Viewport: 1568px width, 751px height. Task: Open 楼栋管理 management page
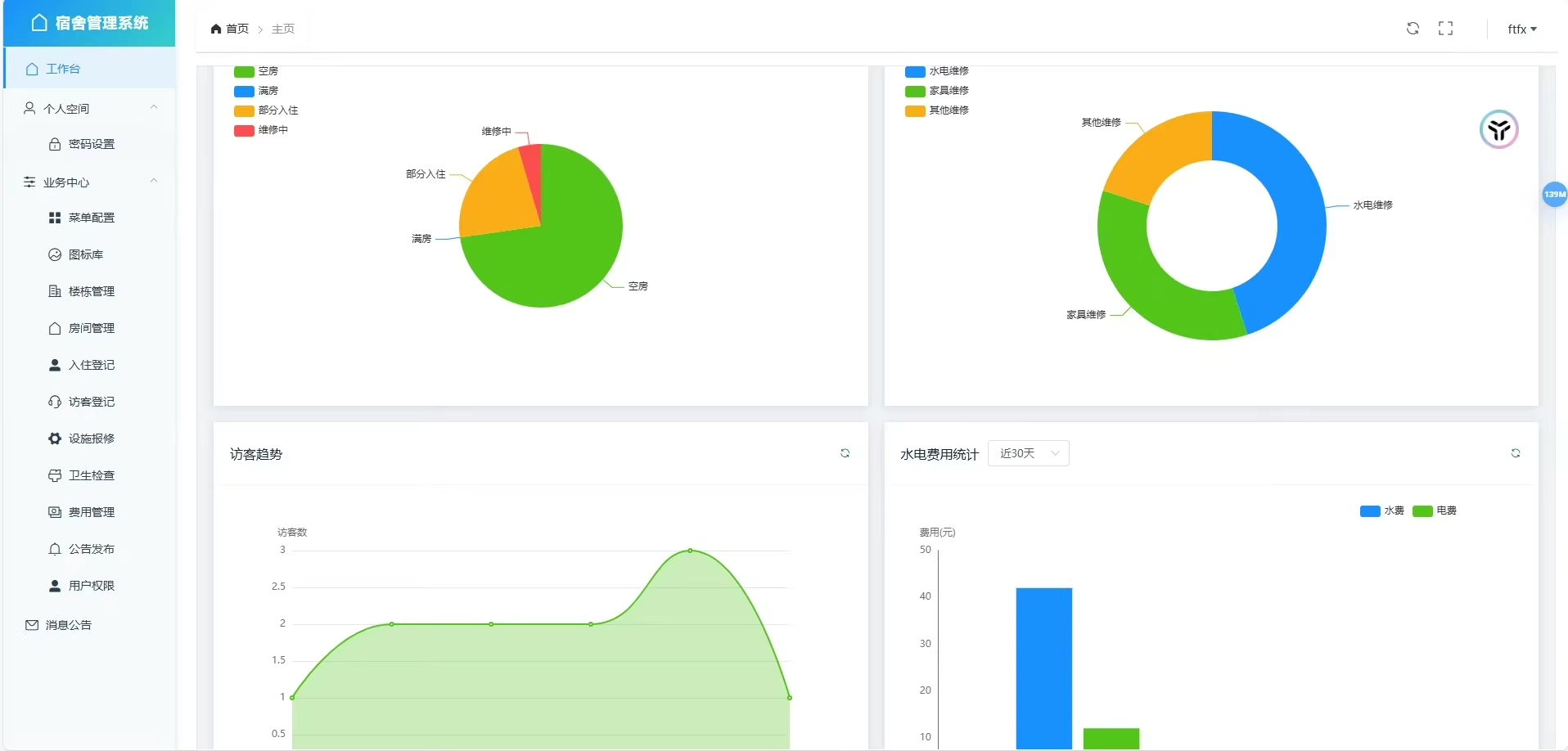tap(92, 291)
